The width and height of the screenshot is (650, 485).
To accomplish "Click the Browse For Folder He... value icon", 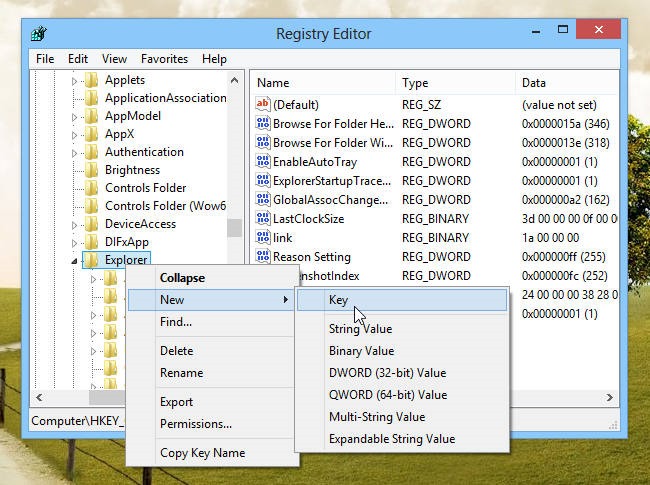I will click(x=263, y=123).
